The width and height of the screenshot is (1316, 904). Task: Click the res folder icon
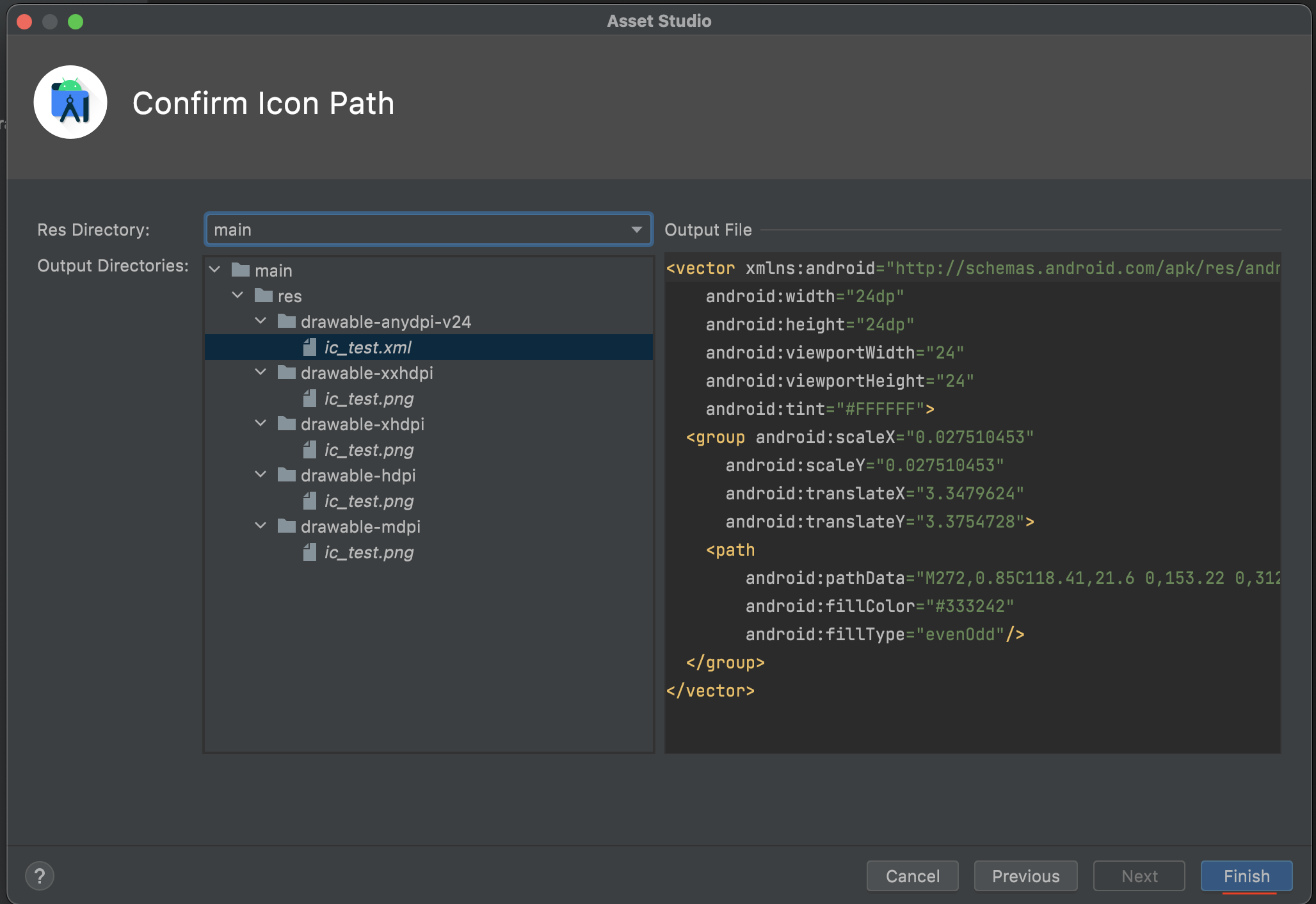264,296
